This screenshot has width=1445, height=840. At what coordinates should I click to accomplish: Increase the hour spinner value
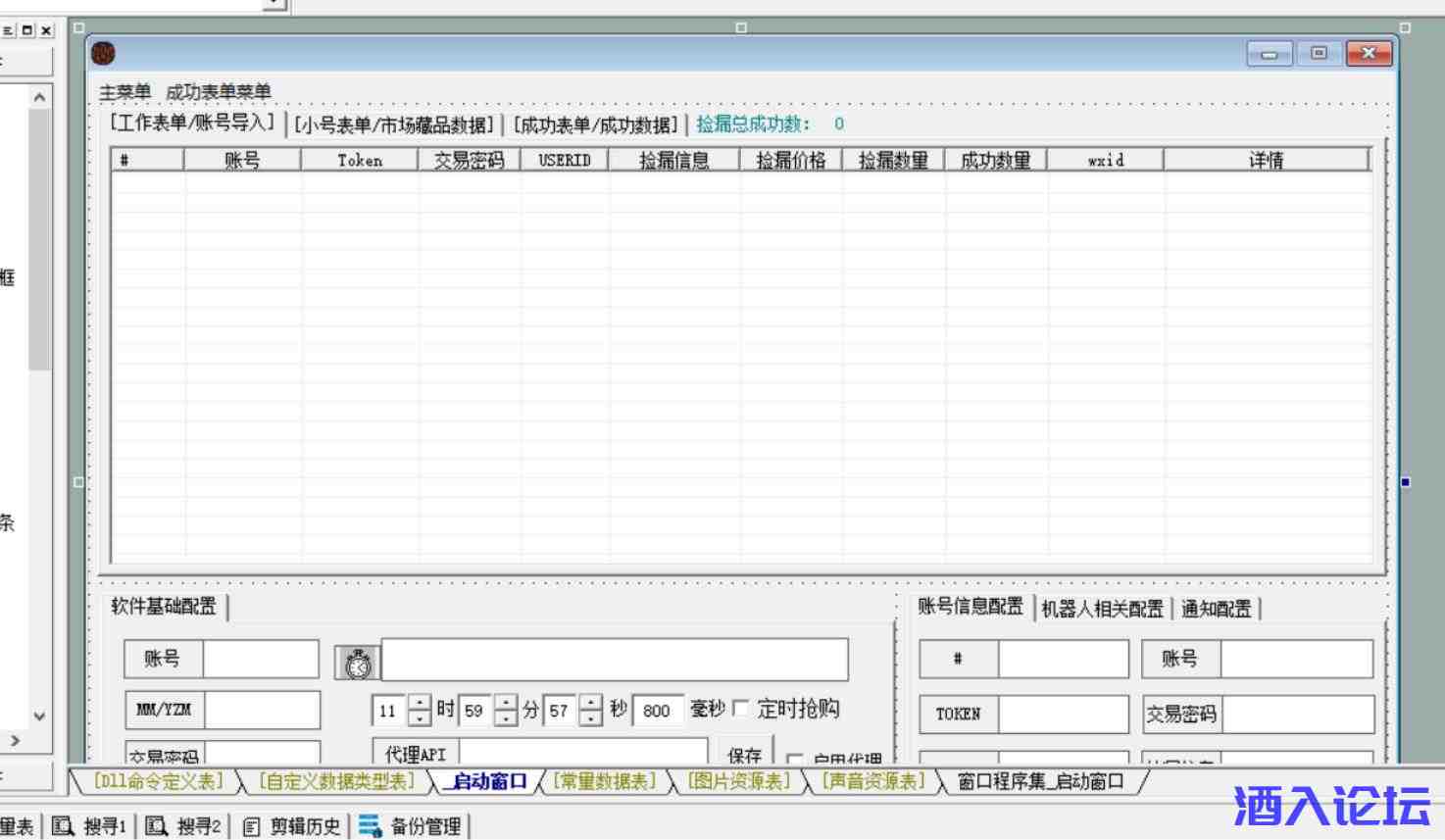tap(420, 703)
